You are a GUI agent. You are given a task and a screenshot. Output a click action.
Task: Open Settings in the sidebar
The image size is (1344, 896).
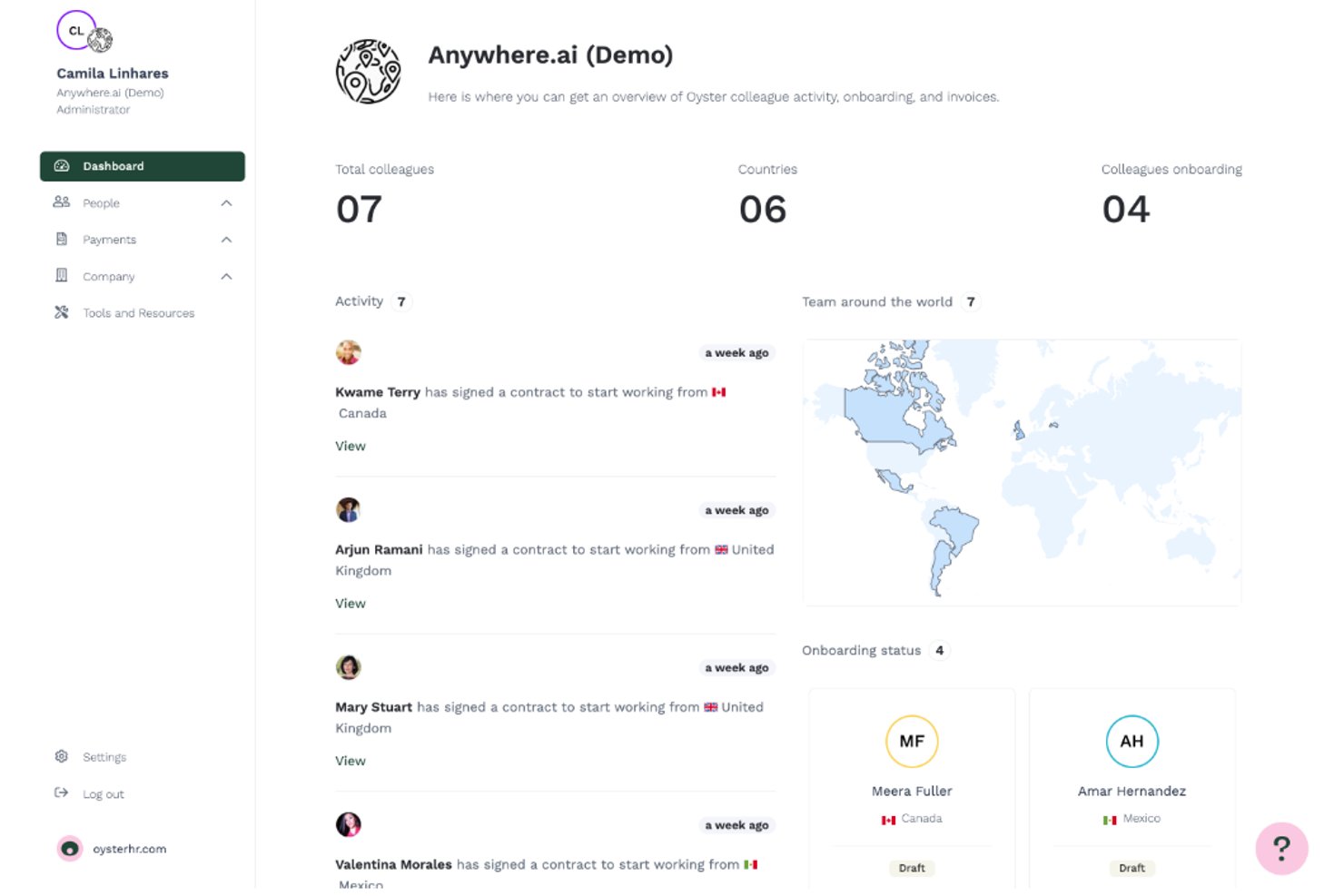point(104,757)
